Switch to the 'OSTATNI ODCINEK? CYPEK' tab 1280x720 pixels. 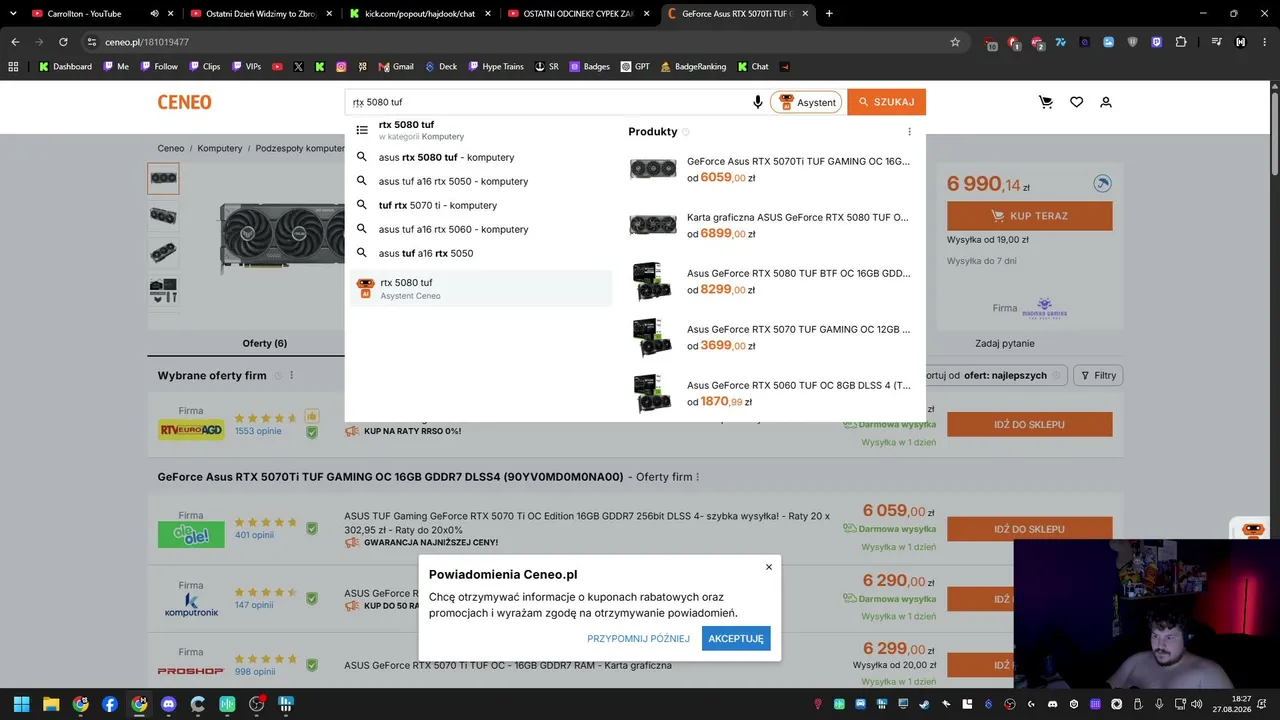tap(578, 14)
